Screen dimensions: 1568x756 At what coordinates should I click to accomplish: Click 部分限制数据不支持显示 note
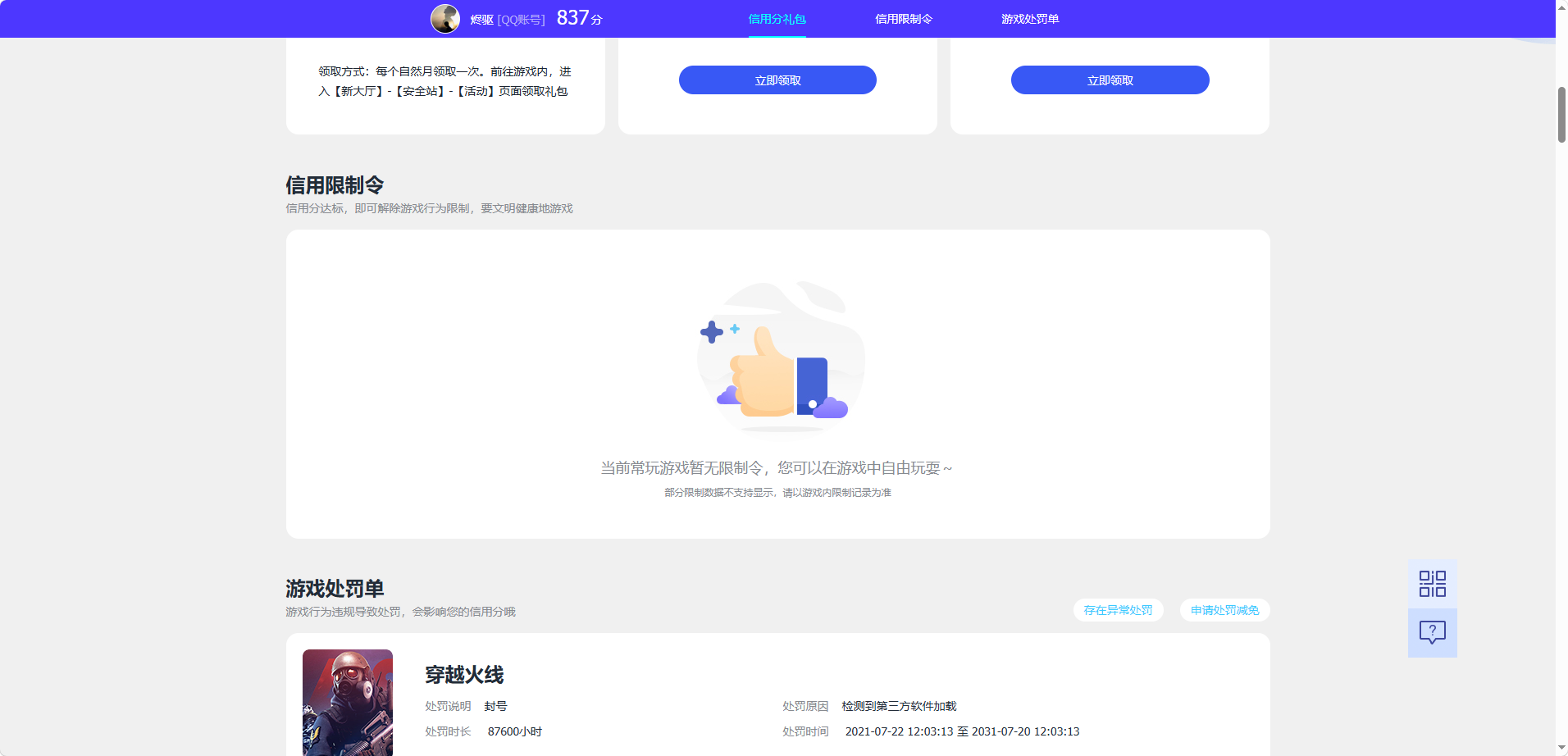(x=777, y=493)
